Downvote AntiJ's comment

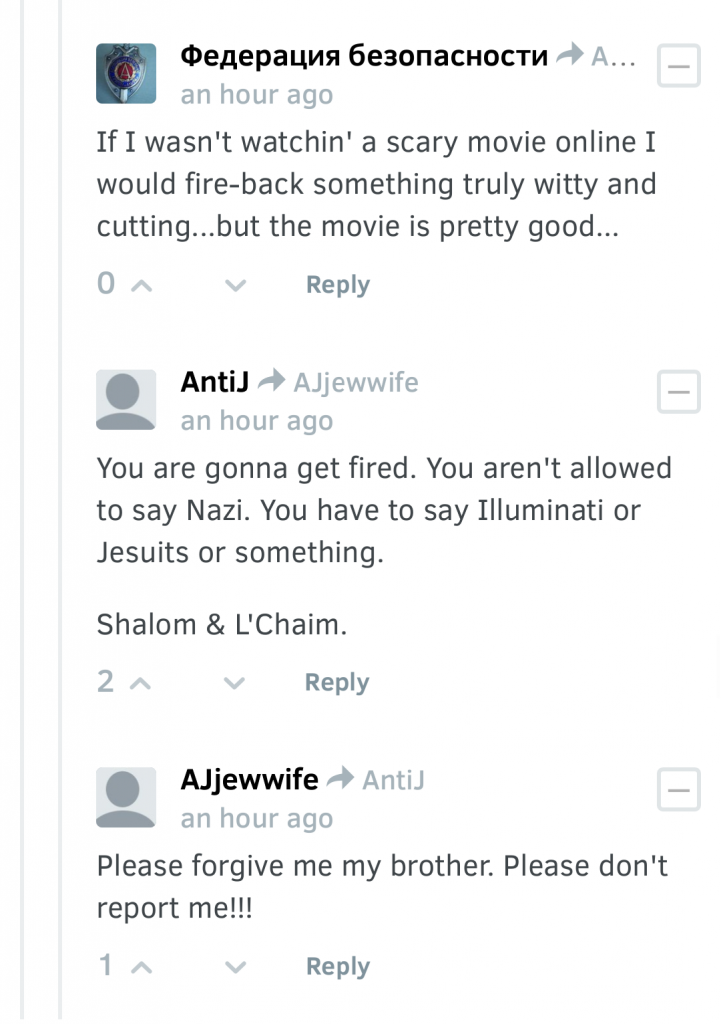pyautogui.click(x=234, y=684)
